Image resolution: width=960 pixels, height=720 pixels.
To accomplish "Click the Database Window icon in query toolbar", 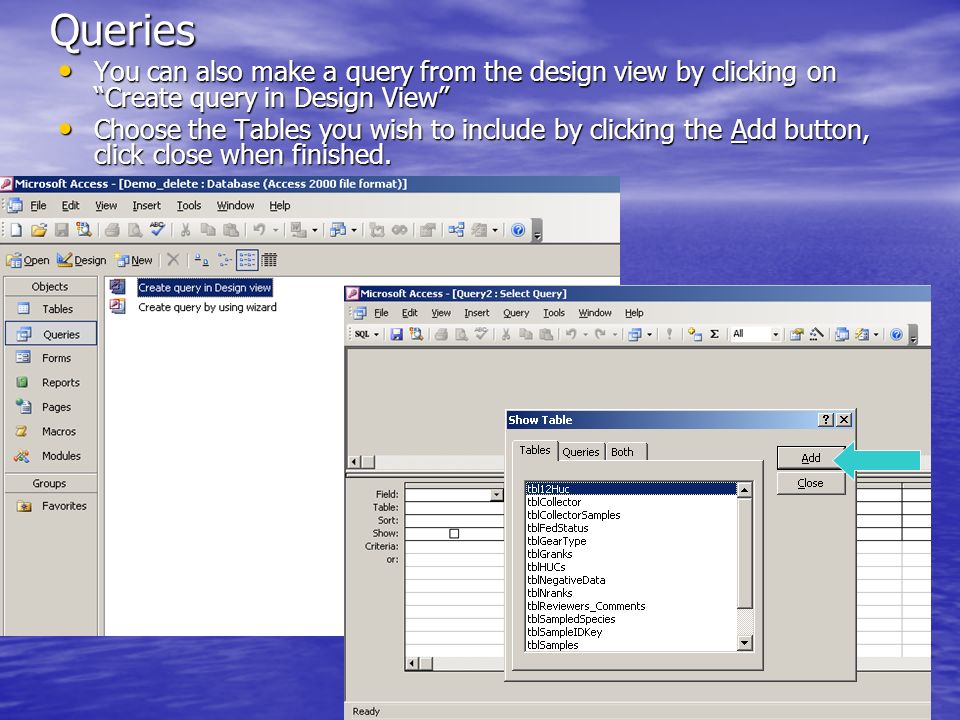I will coord(842,334).
